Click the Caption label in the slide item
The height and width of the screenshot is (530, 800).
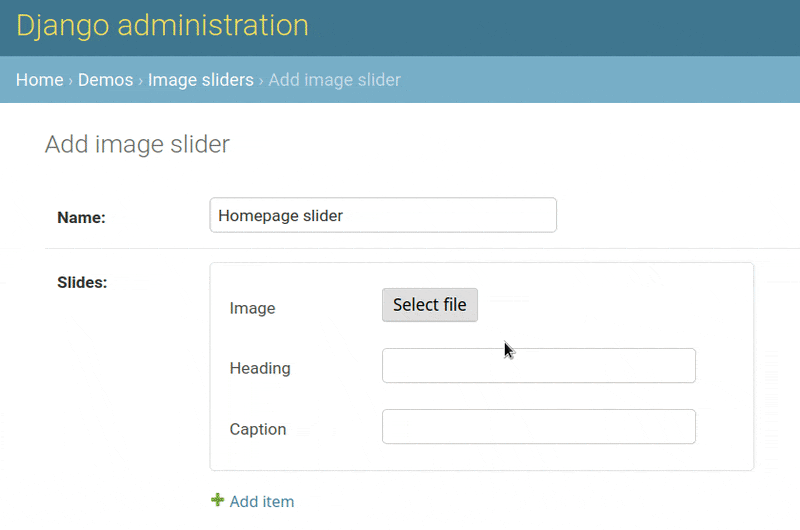pos(258,429)
